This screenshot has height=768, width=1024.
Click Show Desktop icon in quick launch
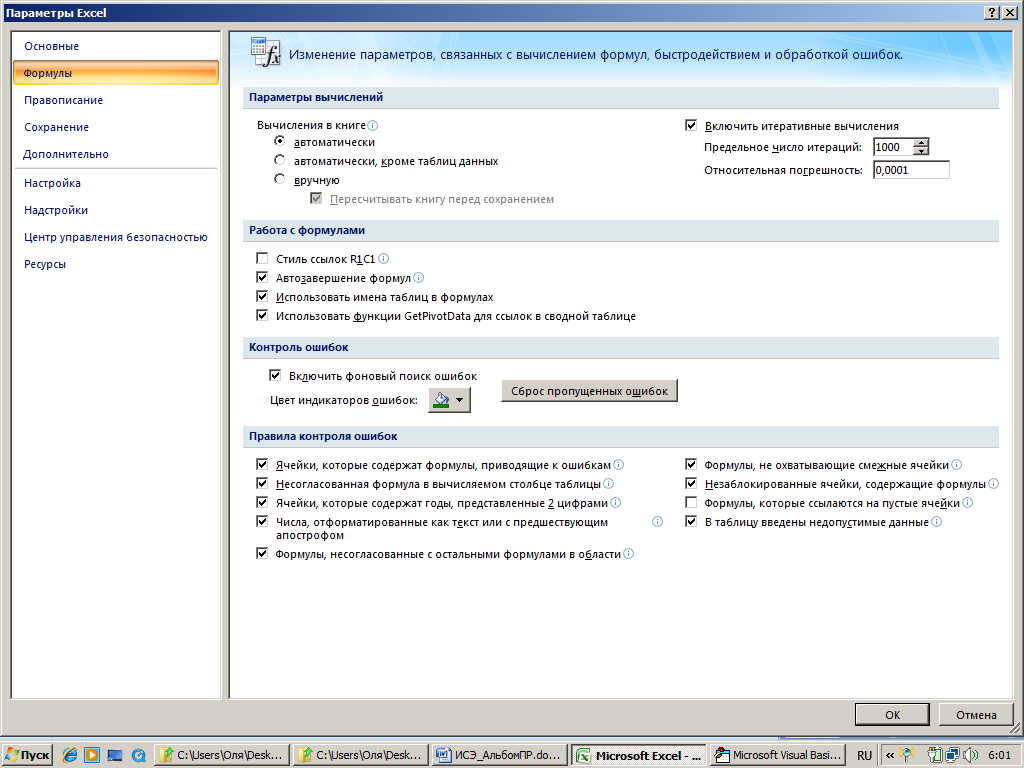pos(115,756)
